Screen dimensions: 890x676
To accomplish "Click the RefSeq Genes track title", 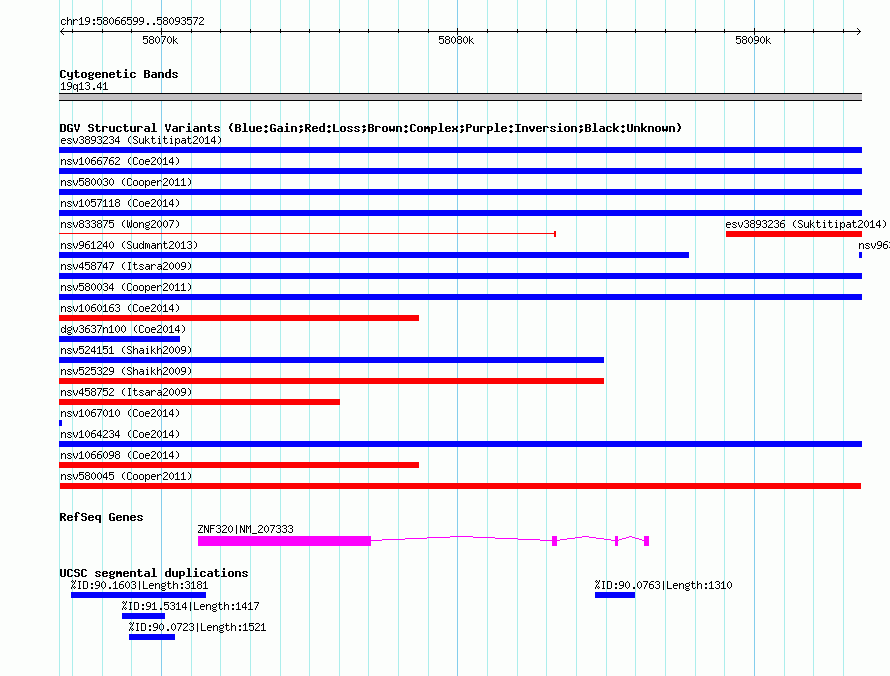I will [101, 517].
